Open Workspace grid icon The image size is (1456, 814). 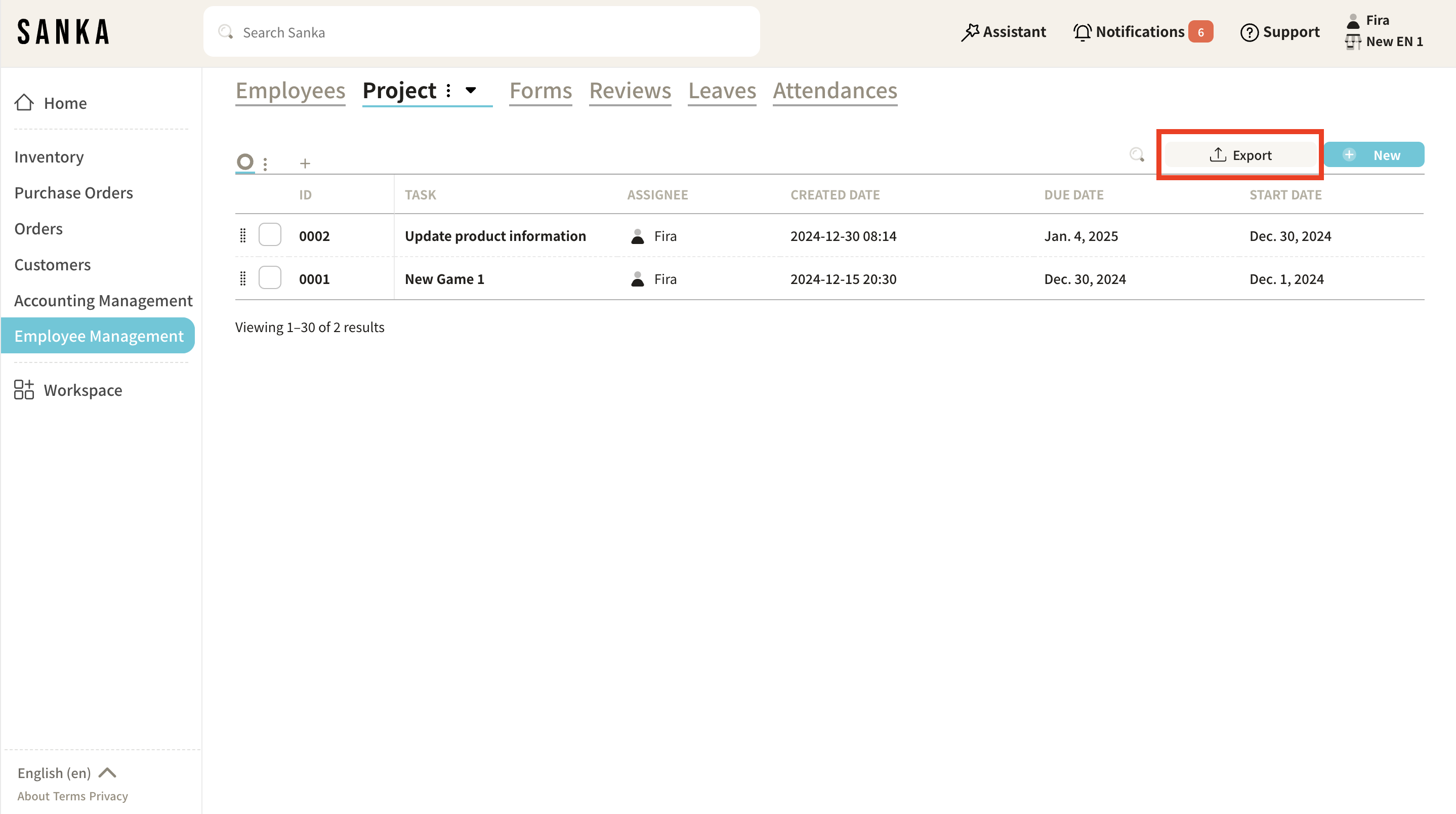click(x=24, y=389)
